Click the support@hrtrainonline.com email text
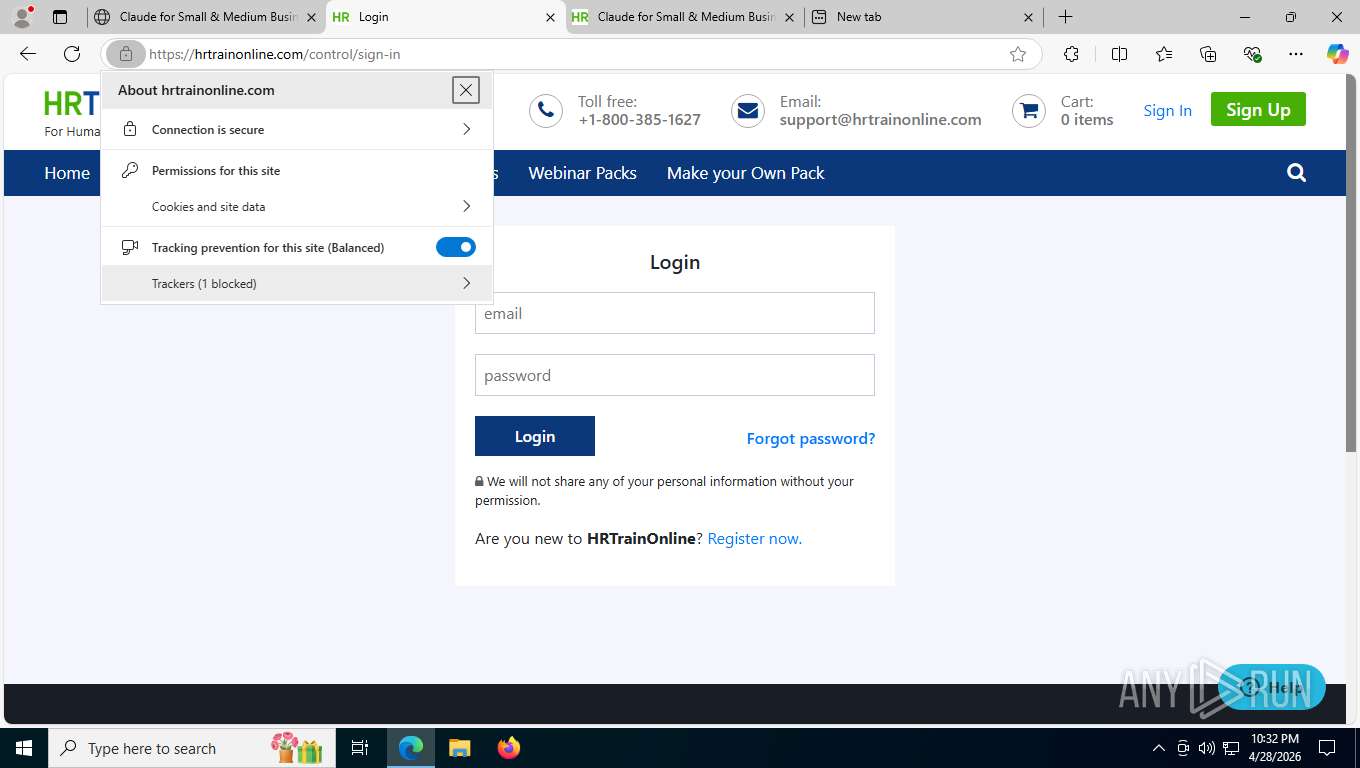This screenshot has height=768, width=1360. [880, 119]
